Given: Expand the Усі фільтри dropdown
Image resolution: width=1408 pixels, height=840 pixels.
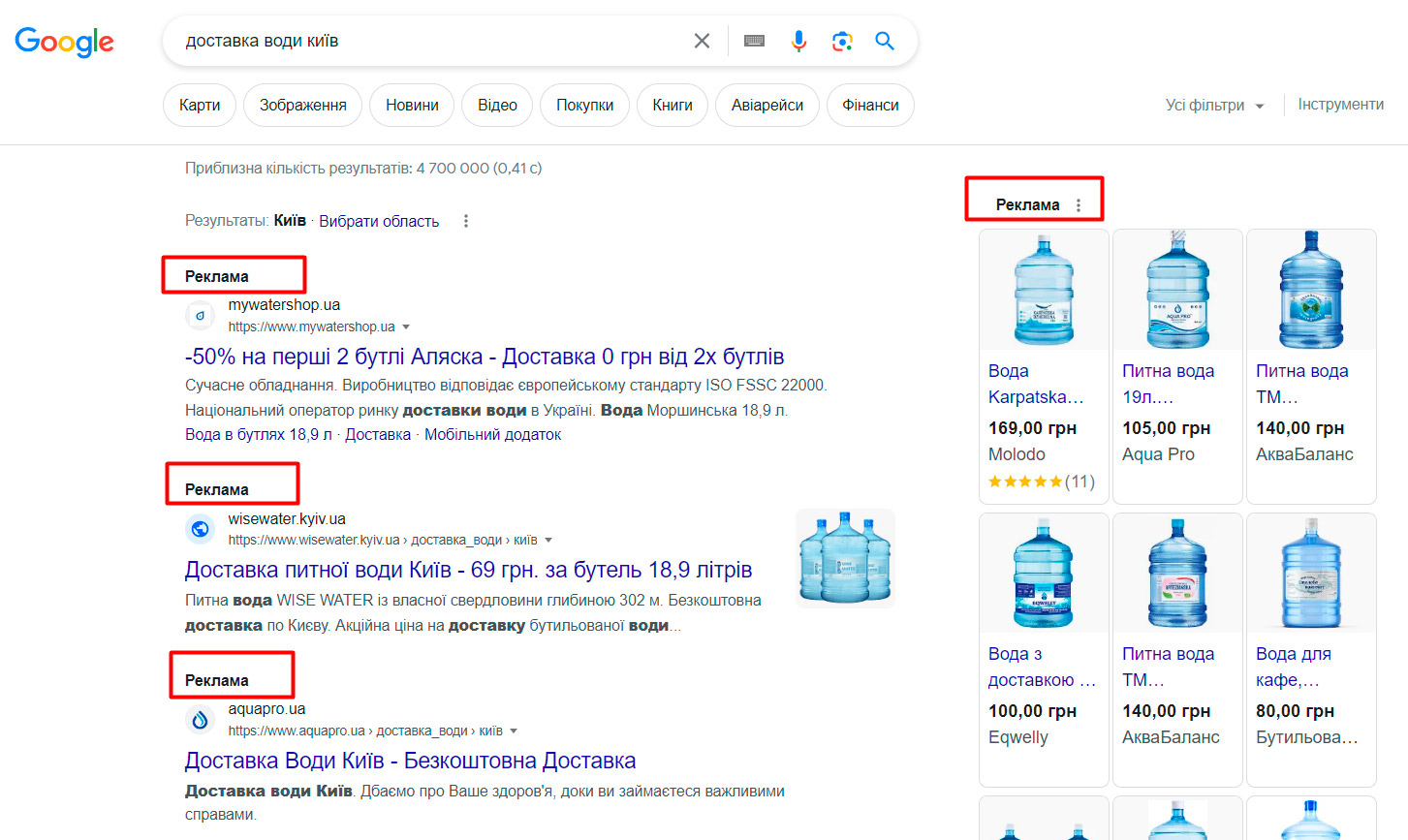Looking at the screenshot, I should click(1214, 105).
